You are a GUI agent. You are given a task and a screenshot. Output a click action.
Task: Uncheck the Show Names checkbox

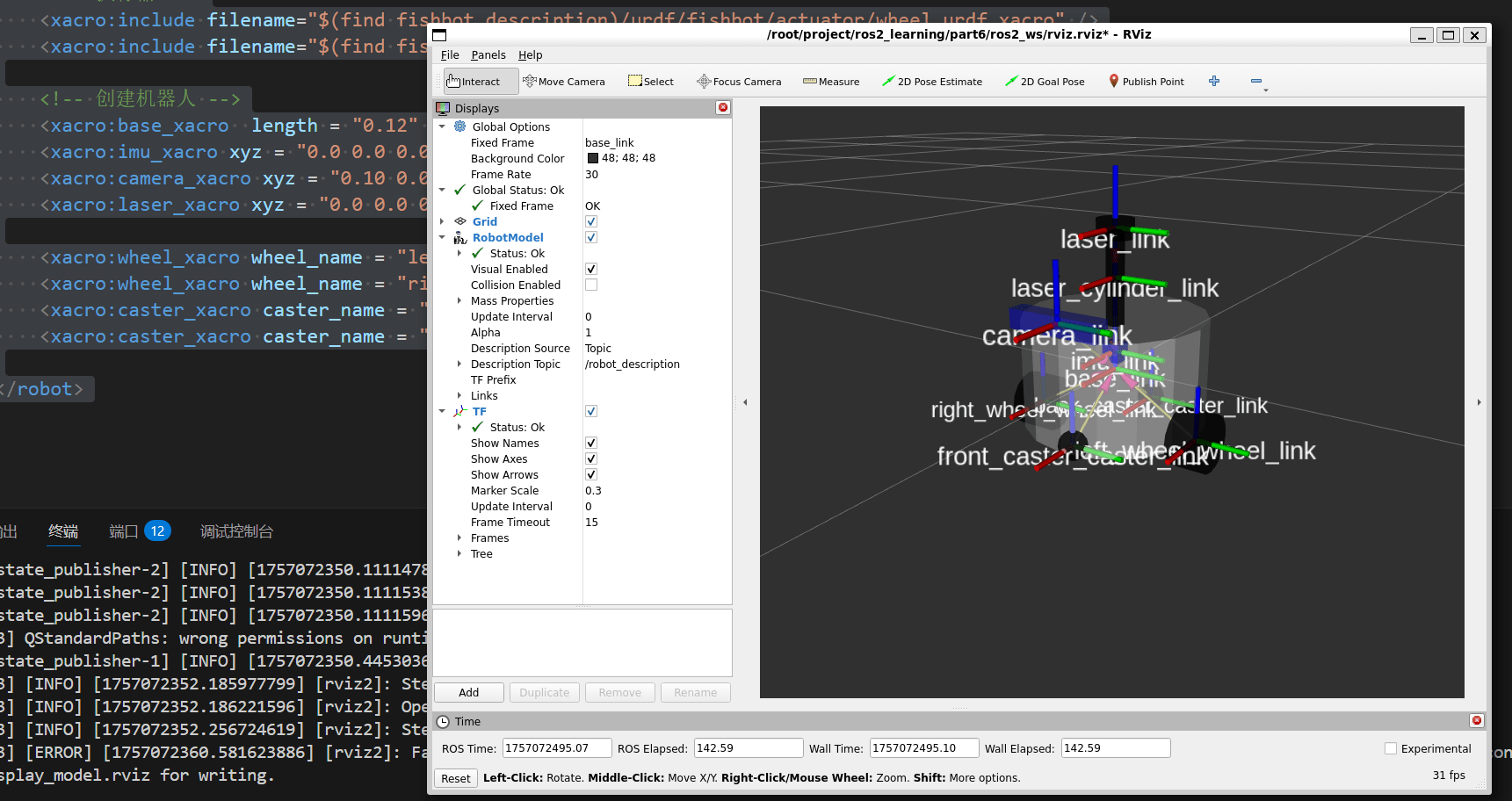(591, 444)
